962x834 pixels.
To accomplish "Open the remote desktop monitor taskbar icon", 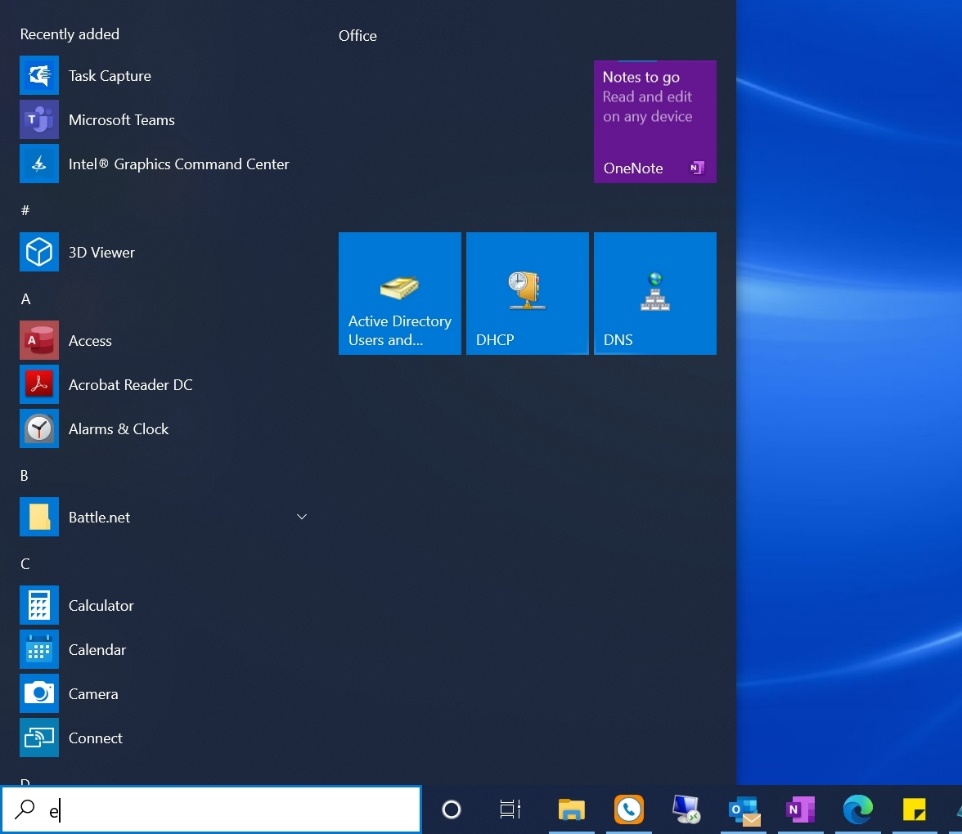I will click(x=686, y=809).
